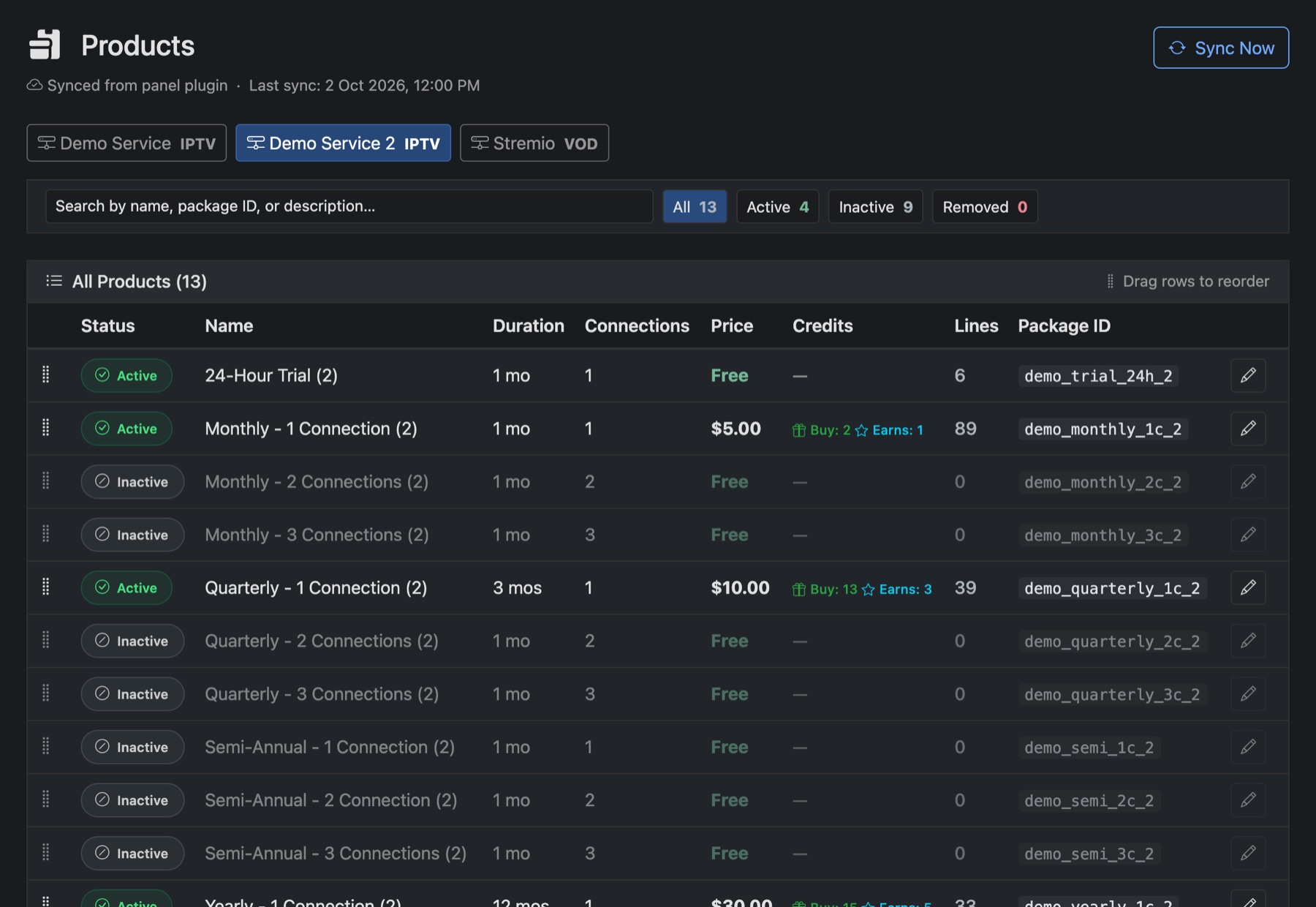Deactivate the Monthly - 1 Connection (2) status badge
Screen dimensions: 1316x907
point(126,429)
